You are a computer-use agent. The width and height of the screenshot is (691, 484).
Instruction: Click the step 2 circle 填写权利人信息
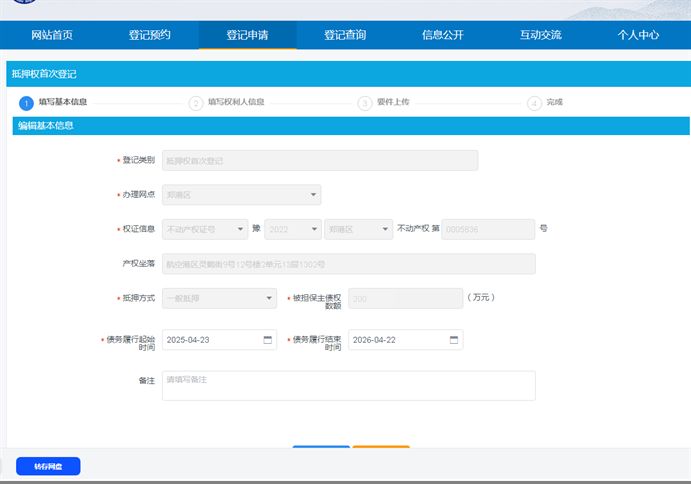196,104
